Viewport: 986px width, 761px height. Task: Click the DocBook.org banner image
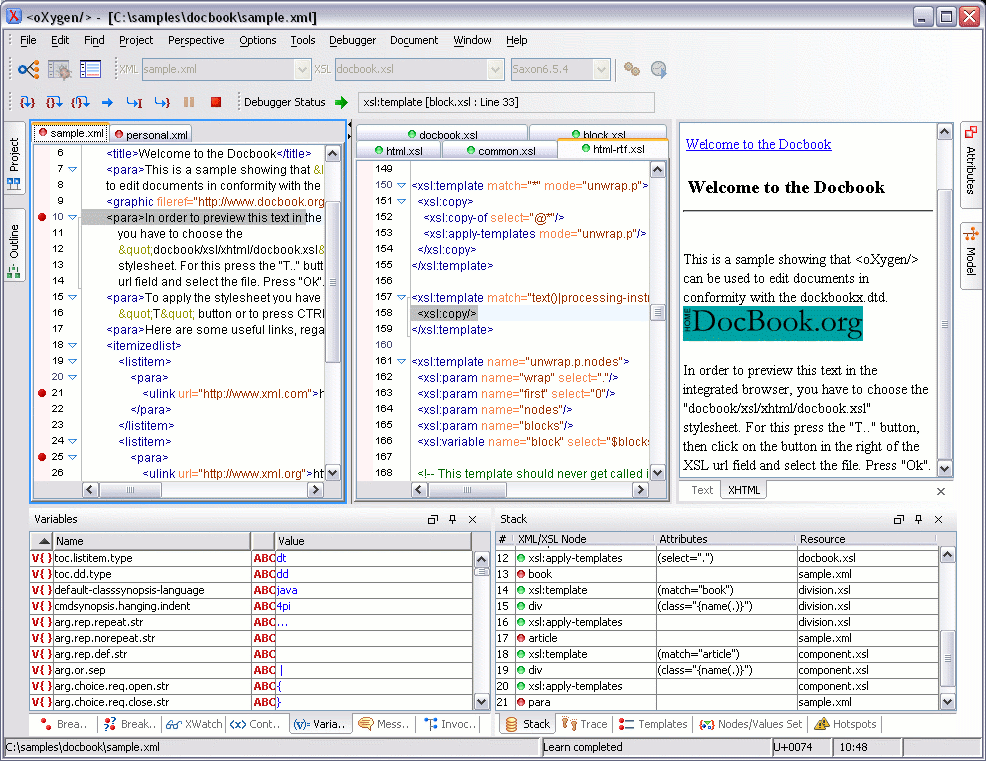click(x=773, y=323)
